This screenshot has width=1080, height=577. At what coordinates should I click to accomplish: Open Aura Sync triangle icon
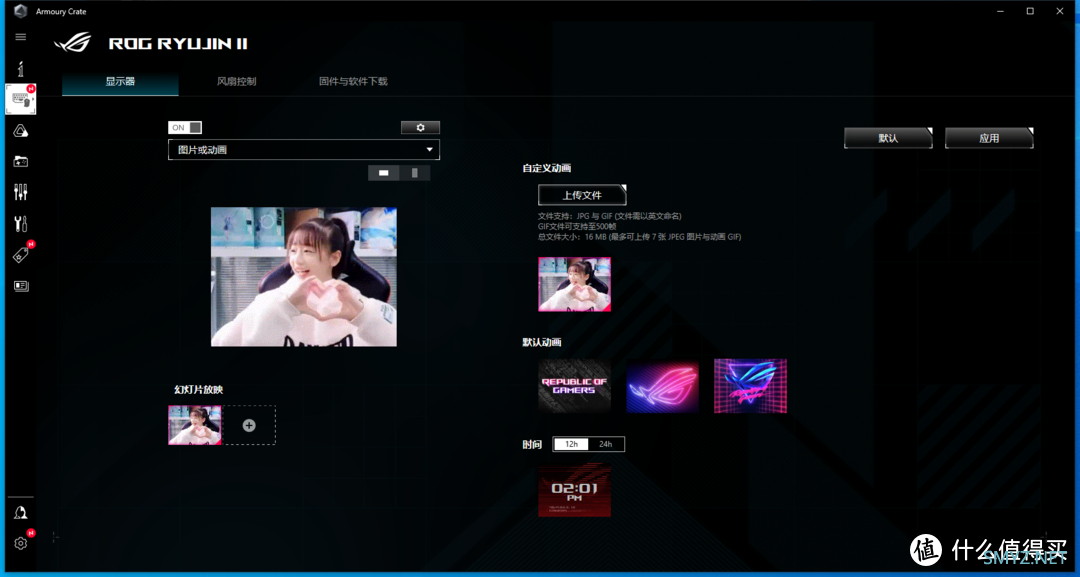coord(21,131)
